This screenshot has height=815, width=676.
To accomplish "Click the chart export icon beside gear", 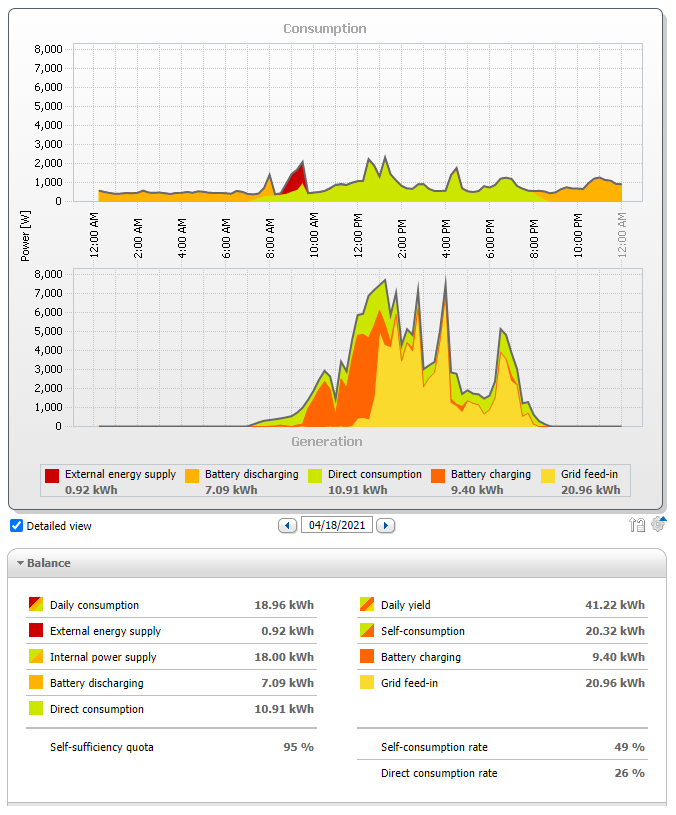I will [636, 525].
